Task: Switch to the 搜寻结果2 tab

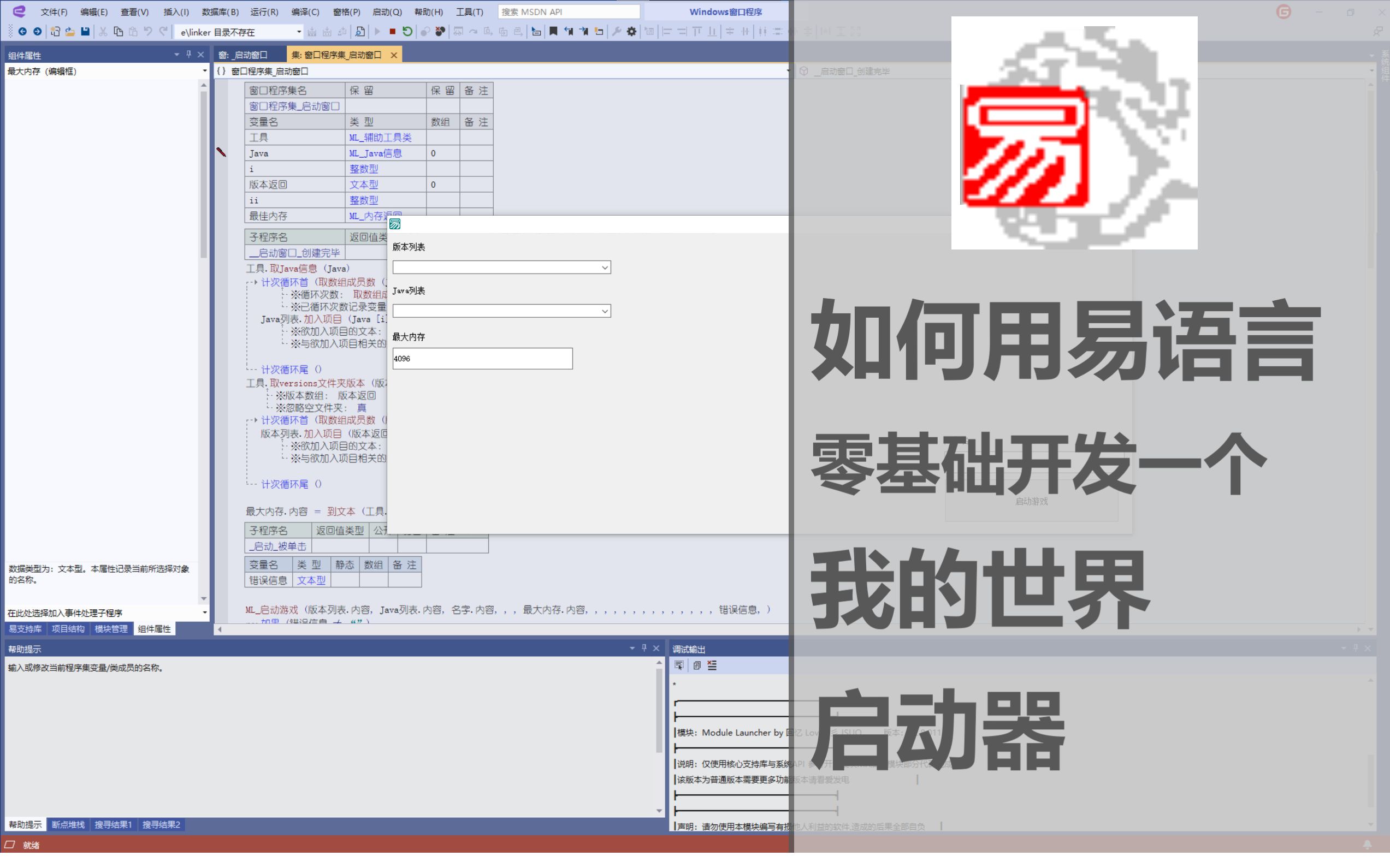Action: pyautogui.click(x=161, y=824)
